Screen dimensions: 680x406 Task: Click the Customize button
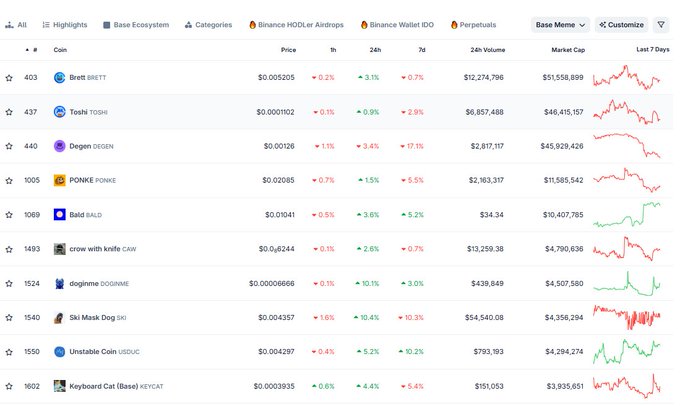621,25
